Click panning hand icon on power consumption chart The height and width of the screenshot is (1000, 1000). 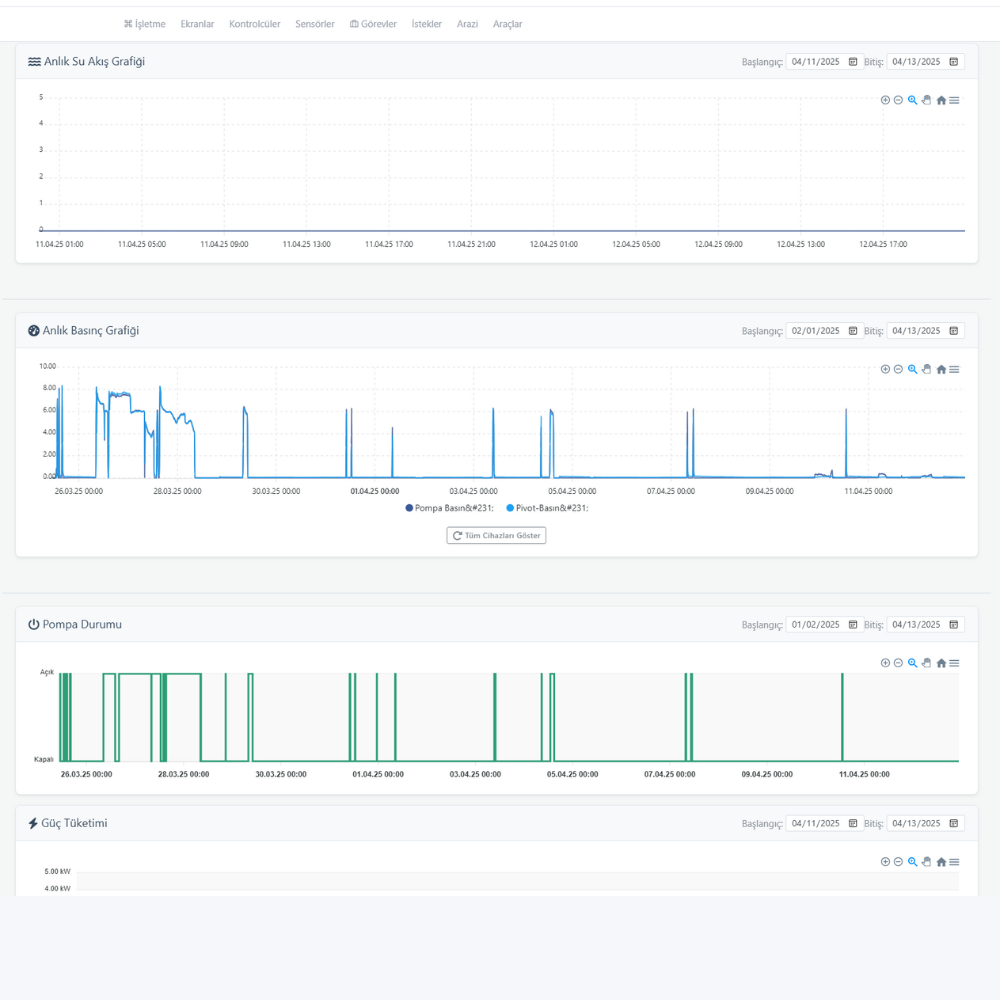(x=926, y=861)
